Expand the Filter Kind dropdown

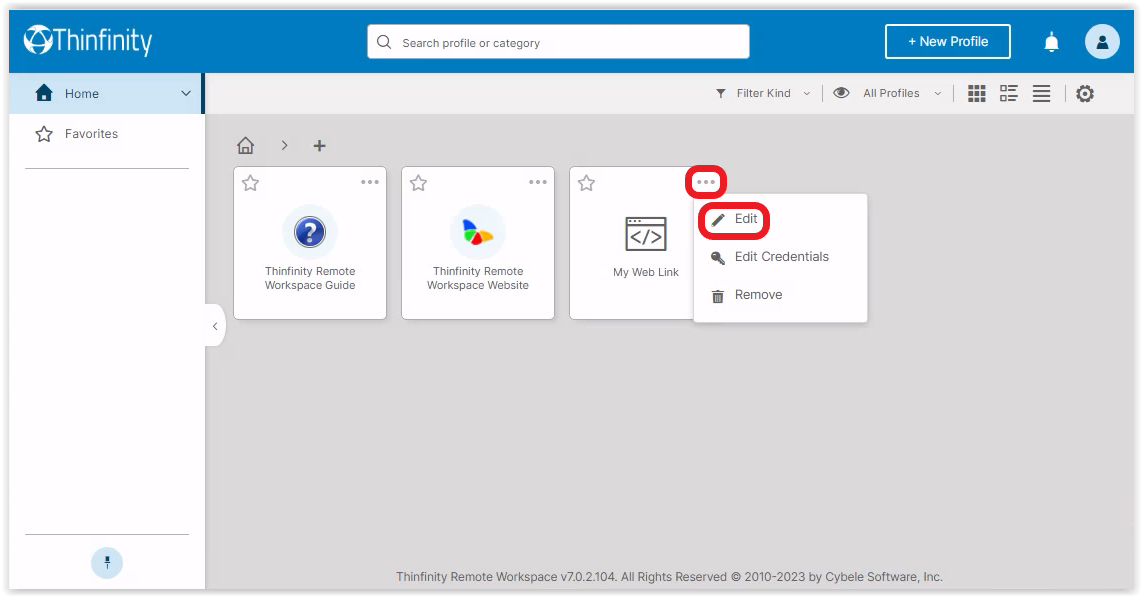(806, 93)
